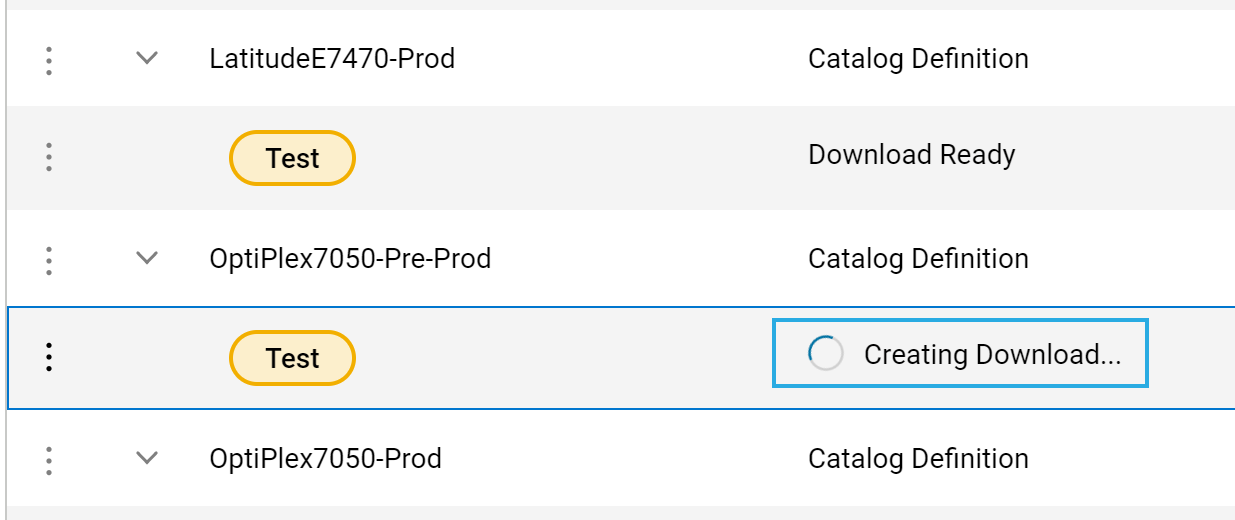Open three-dot menu for Creating Download row
Image resolution: width=1235 pixels, height=520 pixels.
49,357
